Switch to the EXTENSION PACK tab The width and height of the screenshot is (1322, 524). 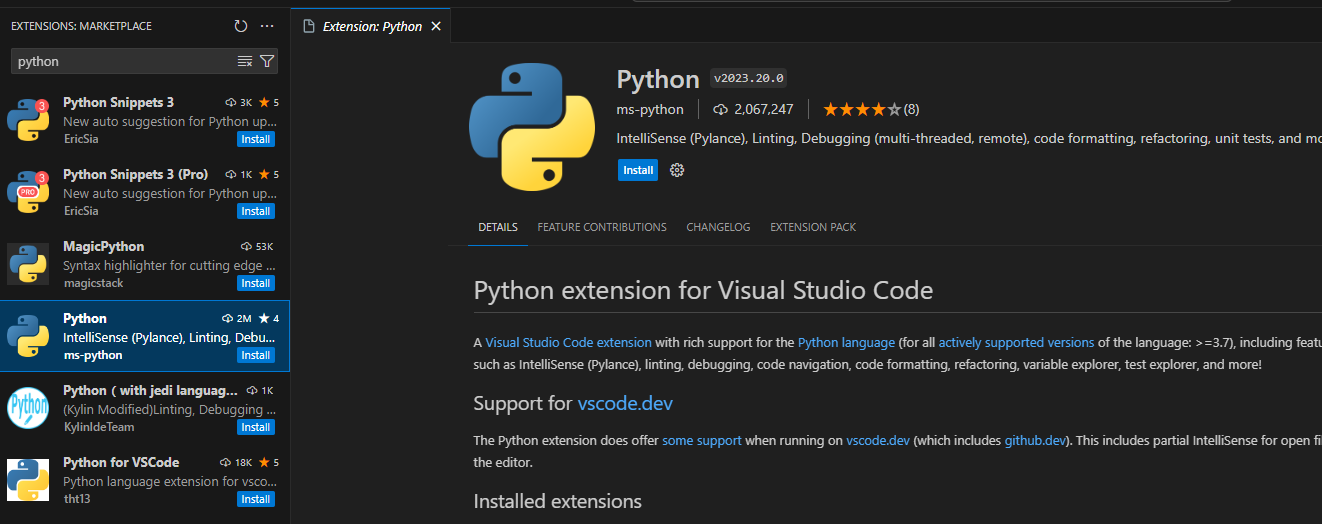coord(813,227)
